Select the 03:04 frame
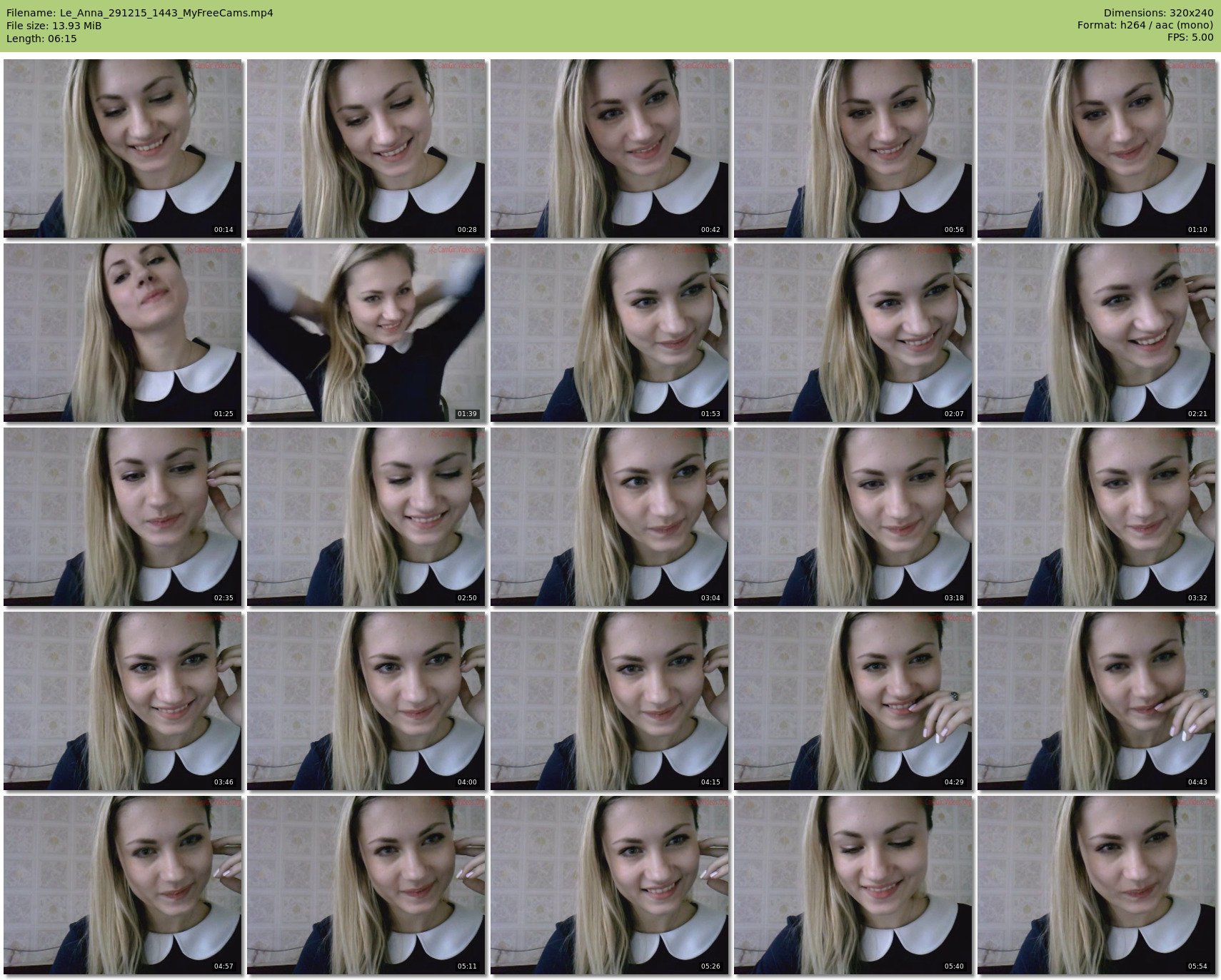 609,517
